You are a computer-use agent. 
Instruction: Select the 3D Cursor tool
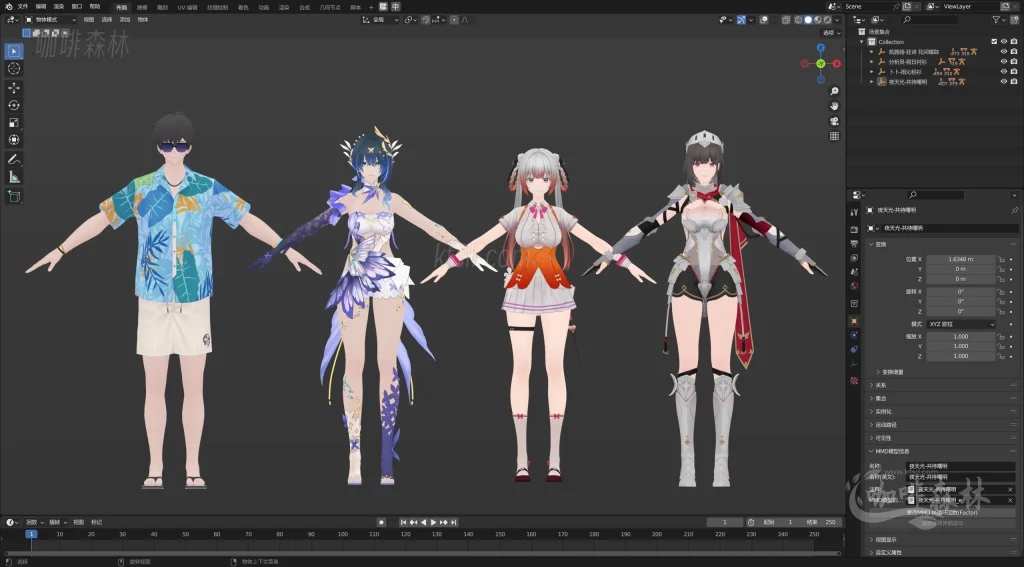pos(14,69)
